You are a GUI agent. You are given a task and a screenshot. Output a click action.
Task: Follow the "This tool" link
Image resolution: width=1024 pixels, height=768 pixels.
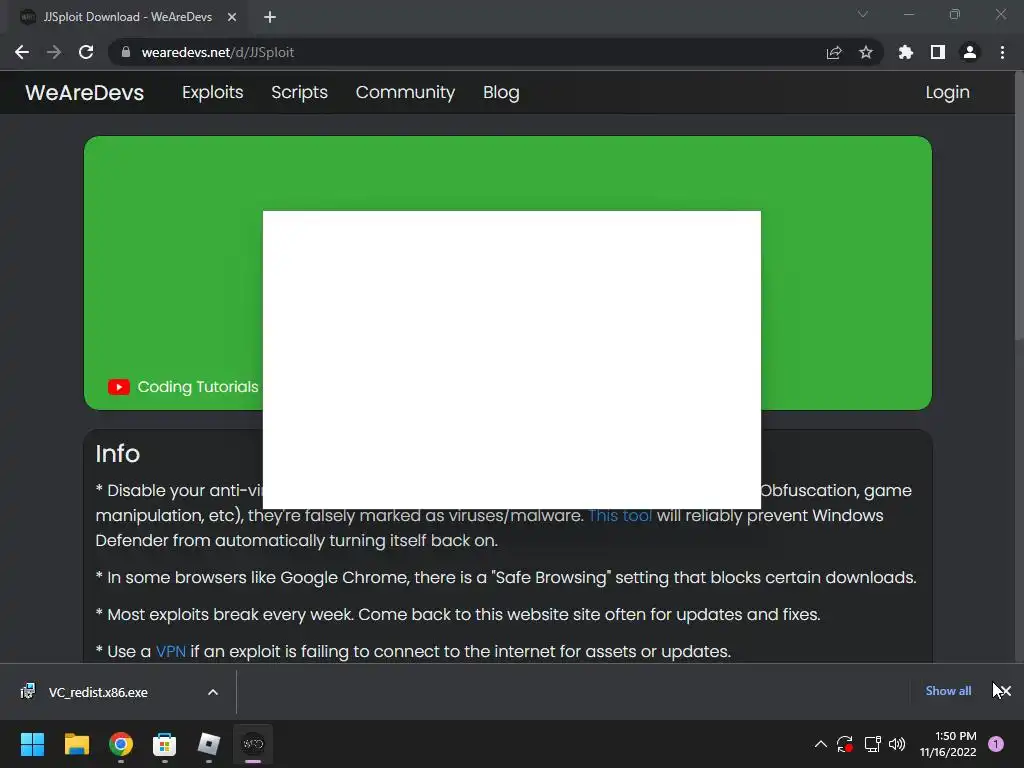coord(620,515)
